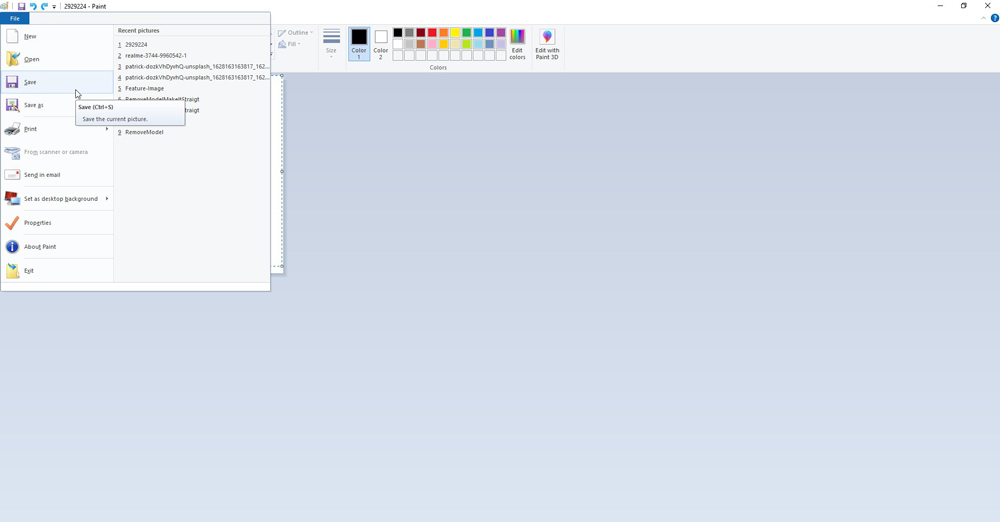The image size is (1000, 522).
Task: Pick the dark red palette swatch
Action: pyautogui.click(x=421, y=33)
